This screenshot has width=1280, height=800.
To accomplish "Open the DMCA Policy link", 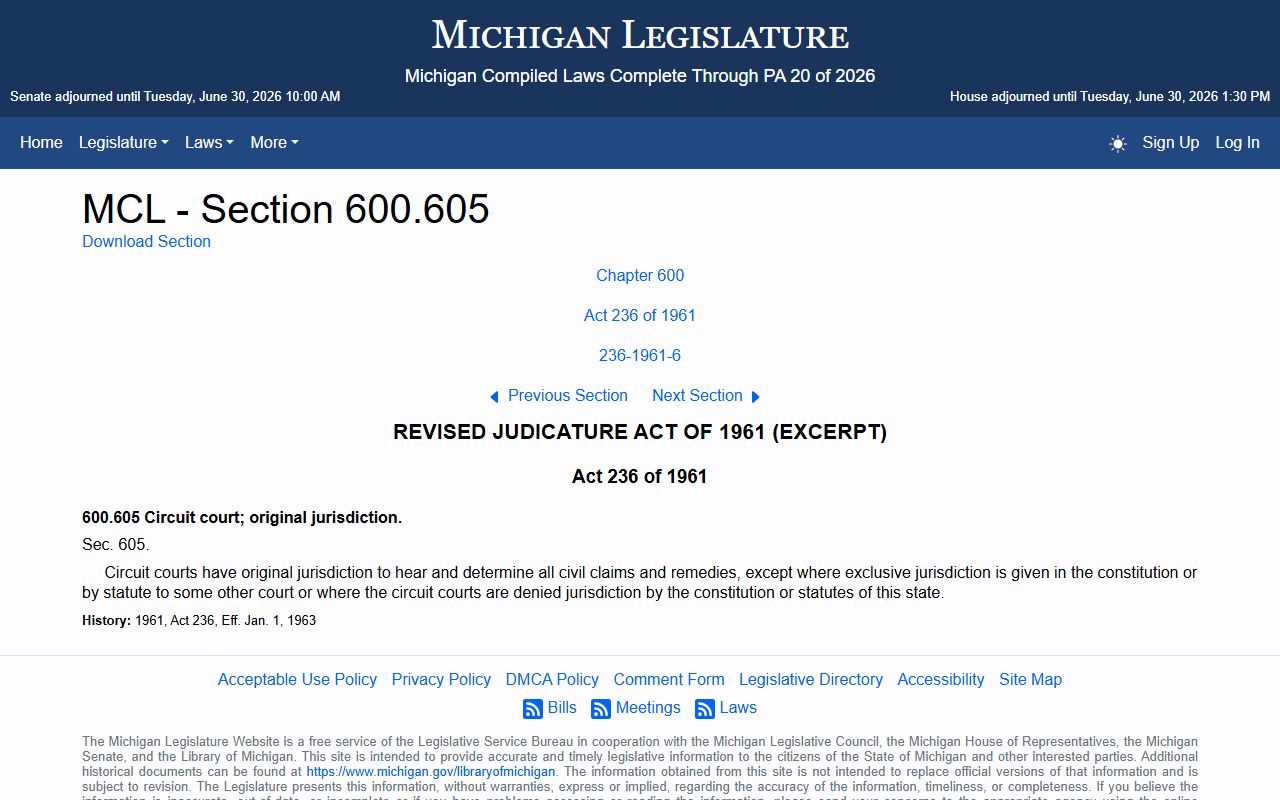I will click(552, 679).
